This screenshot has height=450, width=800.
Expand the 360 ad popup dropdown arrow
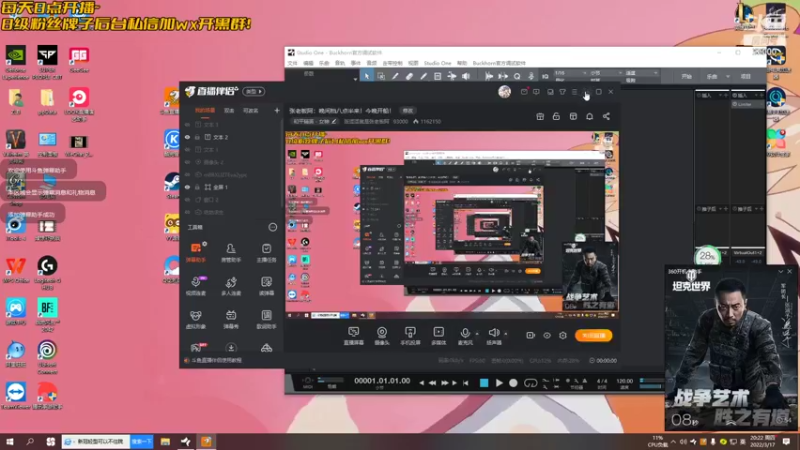coord(781,271)
